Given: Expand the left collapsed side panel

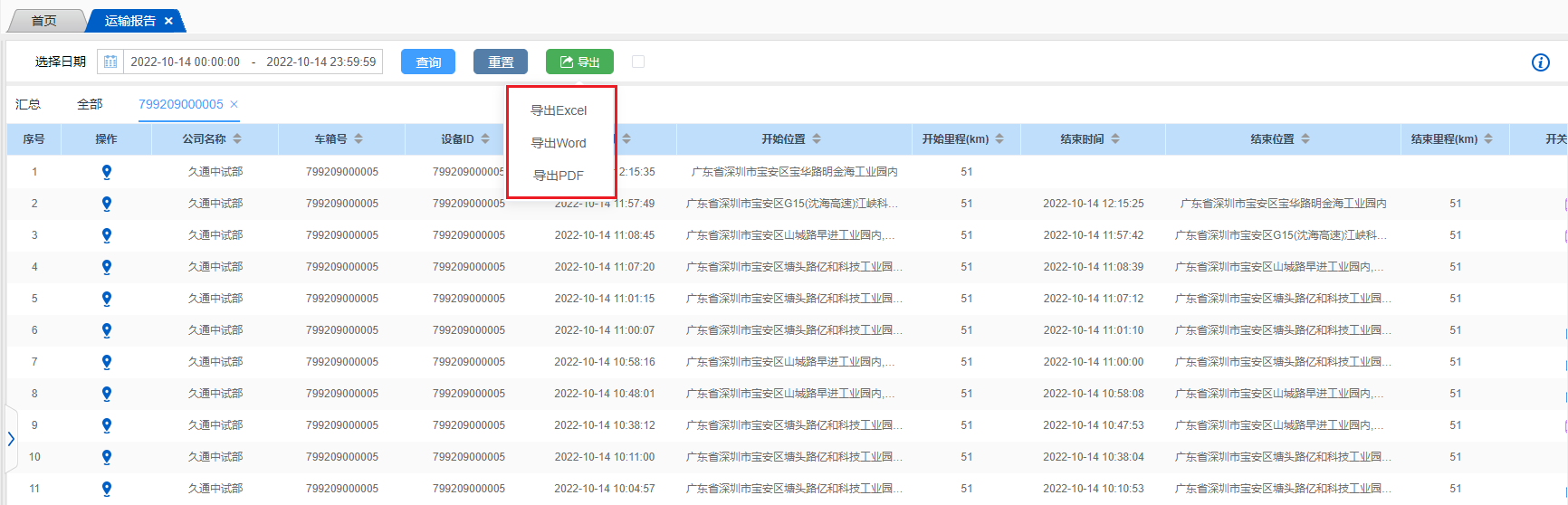Looking at the screenshot, I should click(11, 439).
